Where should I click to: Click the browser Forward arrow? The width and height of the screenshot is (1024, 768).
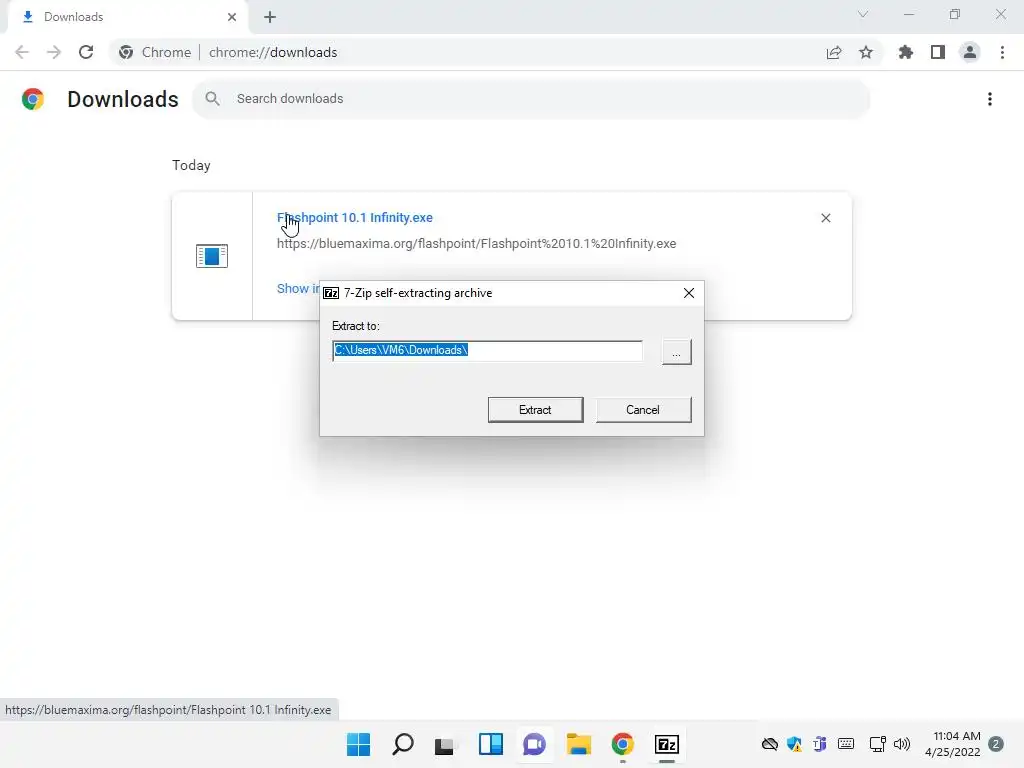pos(54,52)
